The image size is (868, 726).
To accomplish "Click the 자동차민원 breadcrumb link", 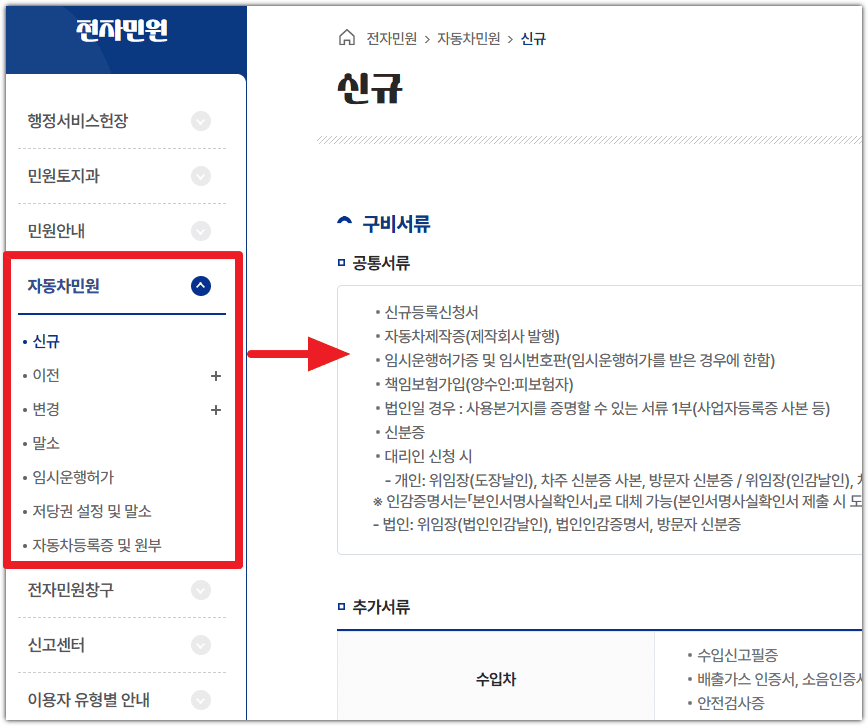I will click(470, 36).
